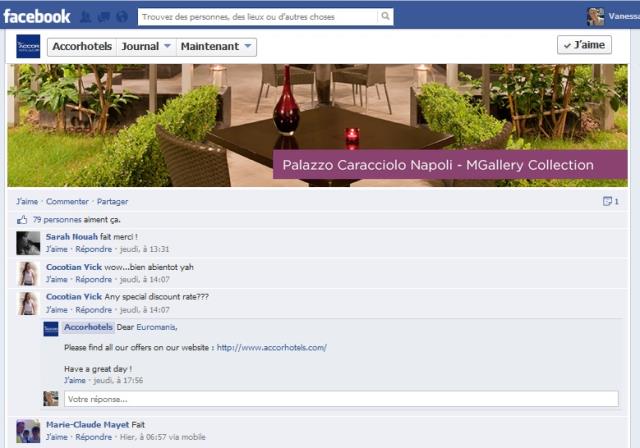
Task: Focus the 'Votre réponse...' input field
Action: click(341, 399)
